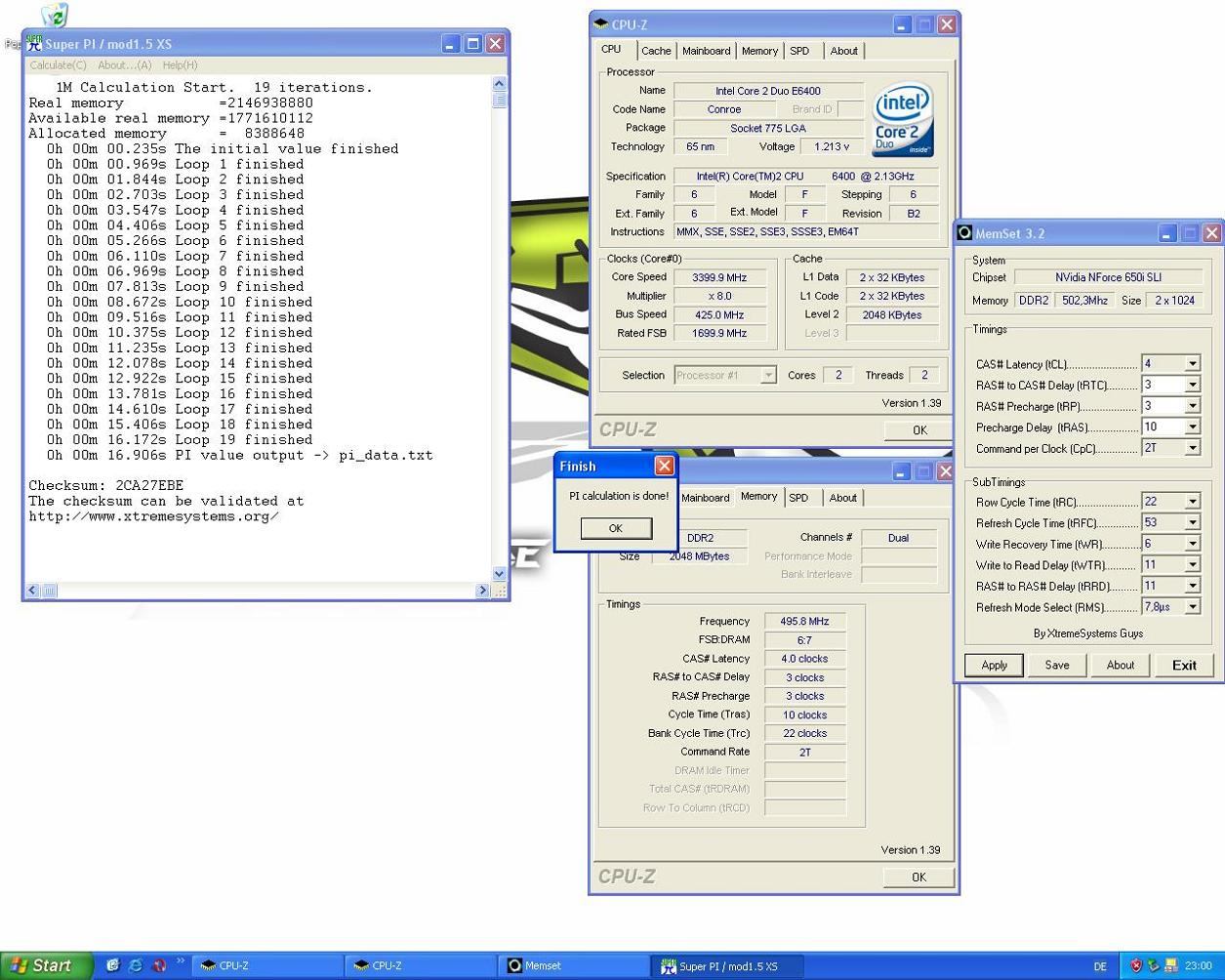1225x980 pixels.
Task: Open the Write to Read Delay dropdown
Action: [x=1192, y=564]
